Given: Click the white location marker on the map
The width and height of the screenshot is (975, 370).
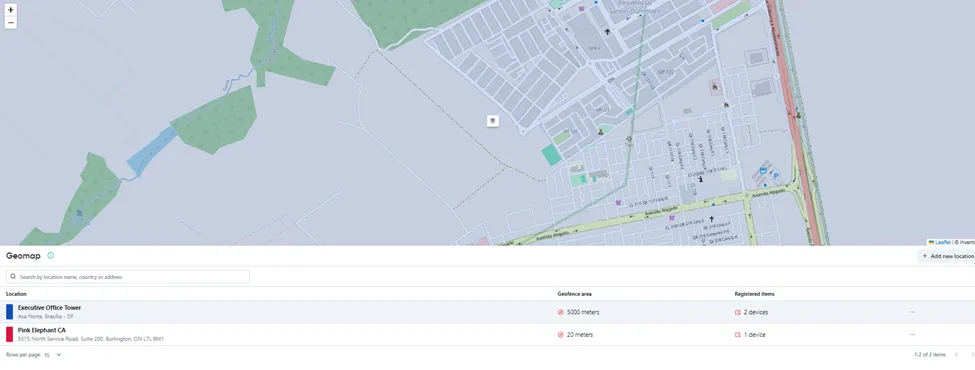Looking at the screenshot, I should 492,121.
